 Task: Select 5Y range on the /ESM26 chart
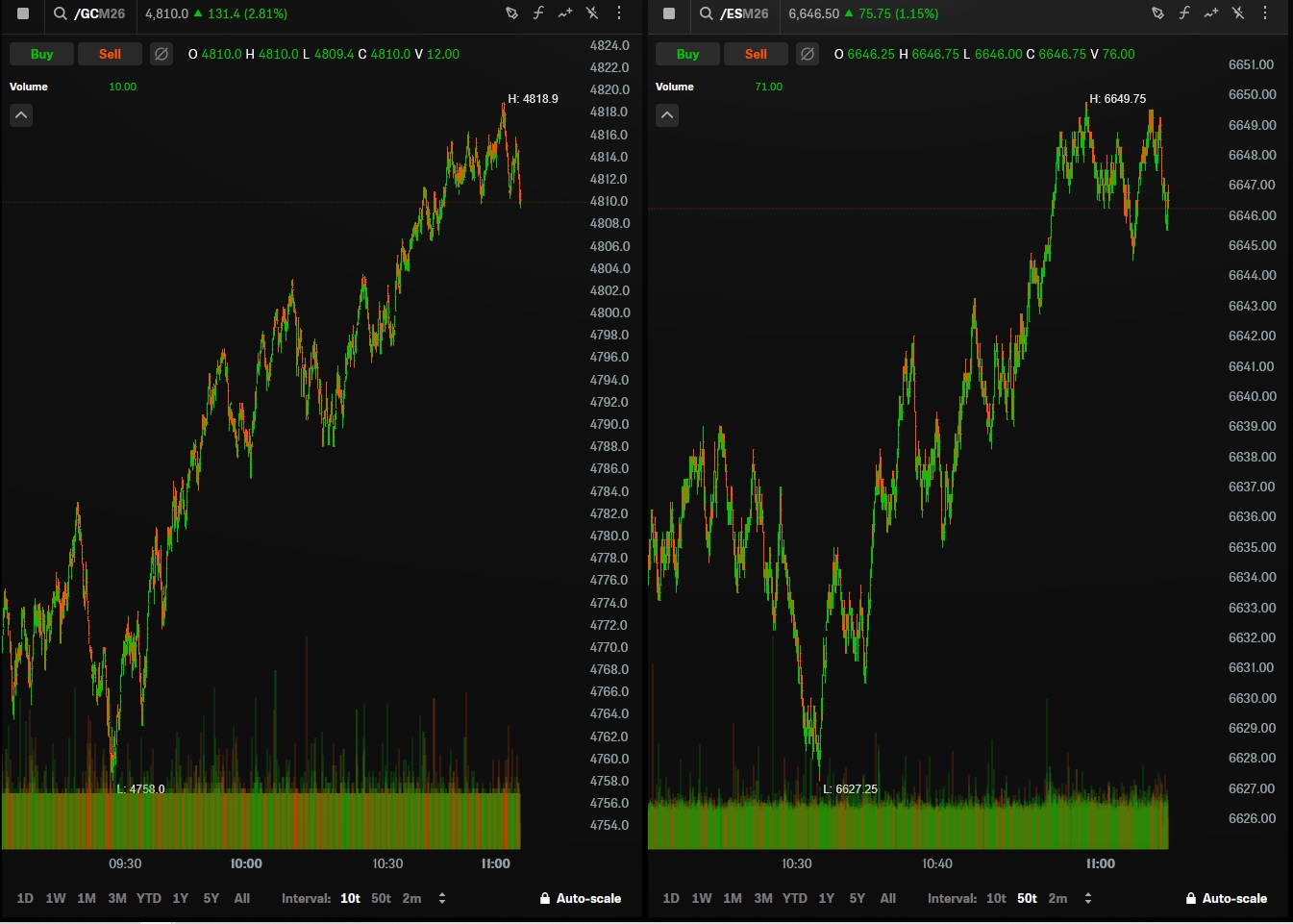pos(858,898)
